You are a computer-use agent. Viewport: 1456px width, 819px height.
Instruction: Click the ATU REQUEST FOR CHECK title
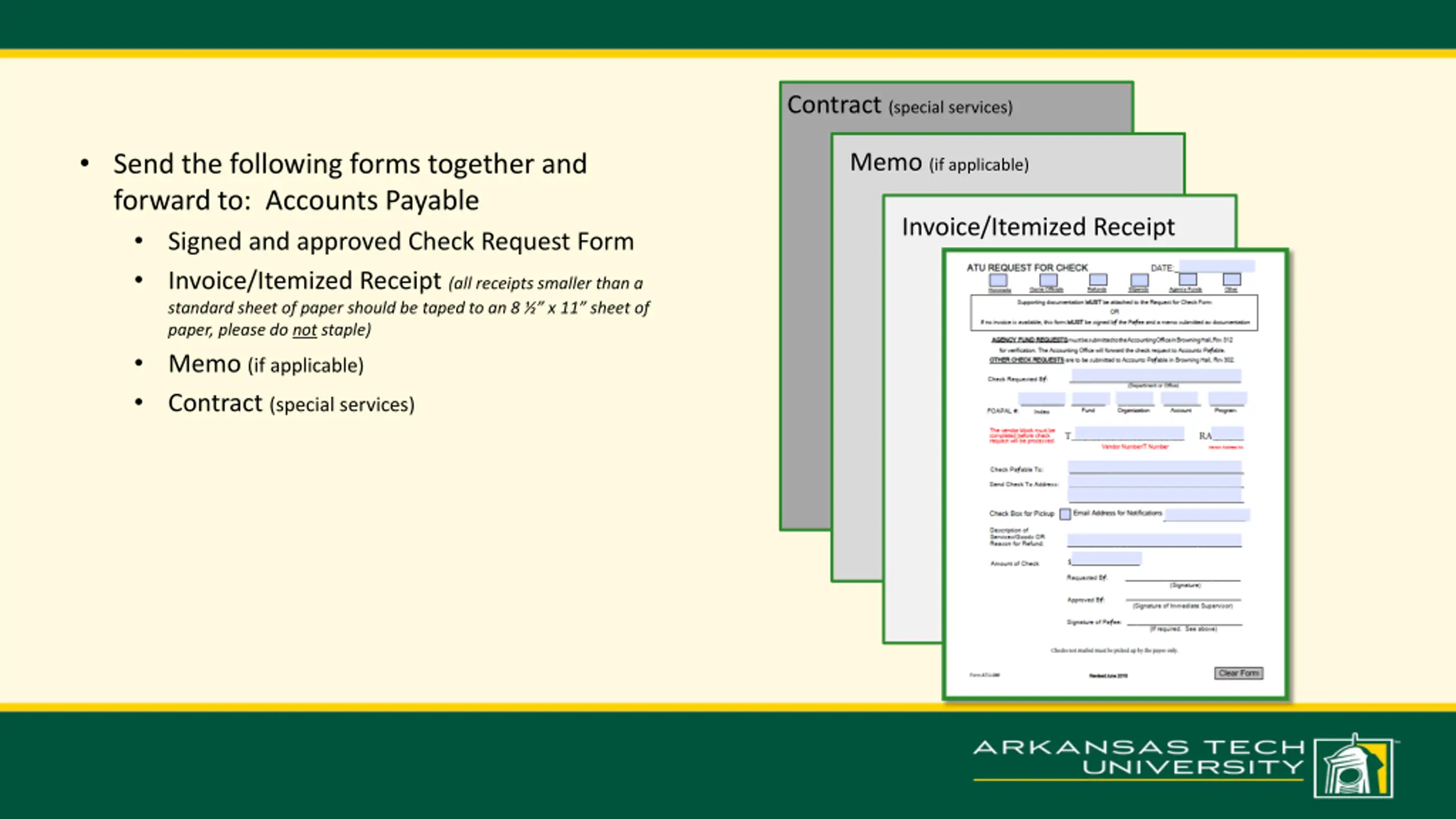pyautogui.click(x=1027, y=267)
